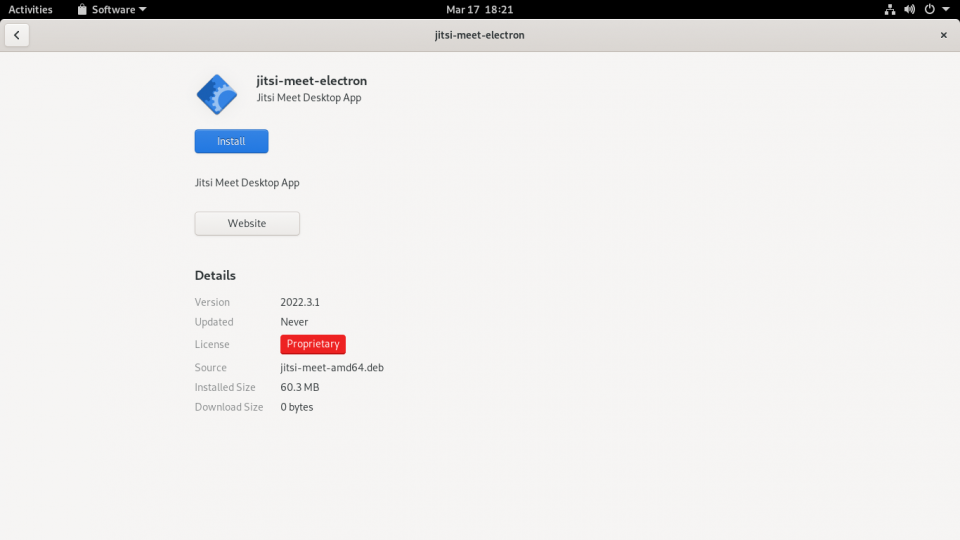This screenshot has width=960, height=540.
Task: Click the Details heading
Action: coord(215,276)
